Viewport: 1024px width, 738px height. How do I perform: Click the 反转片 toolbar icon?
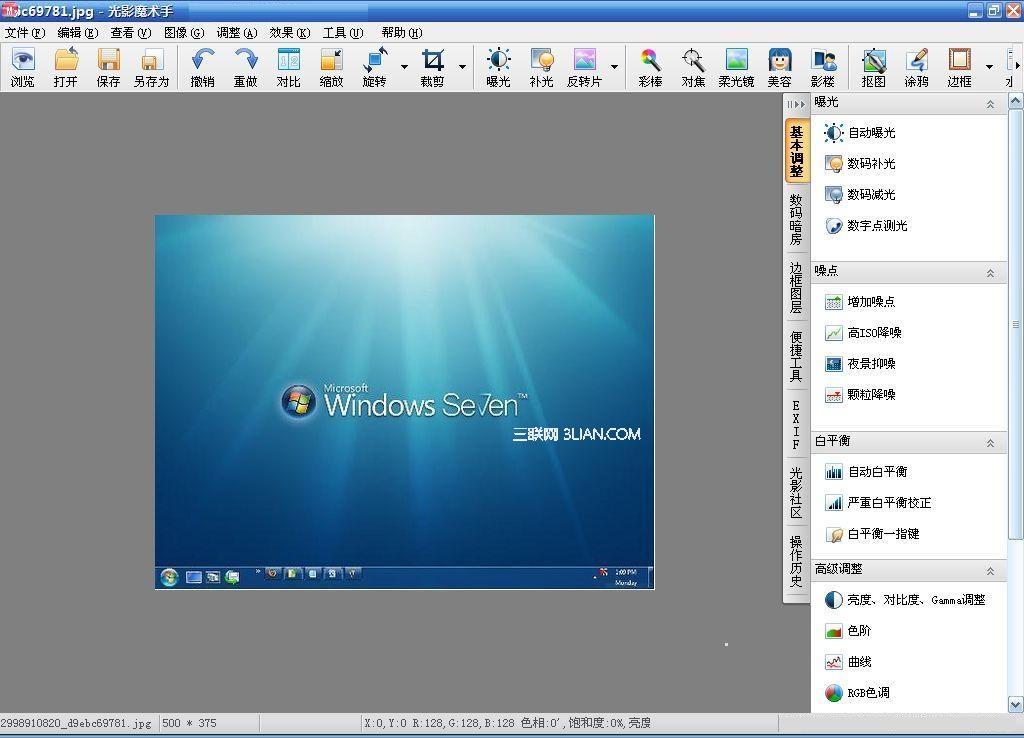[x=584, y=67]
